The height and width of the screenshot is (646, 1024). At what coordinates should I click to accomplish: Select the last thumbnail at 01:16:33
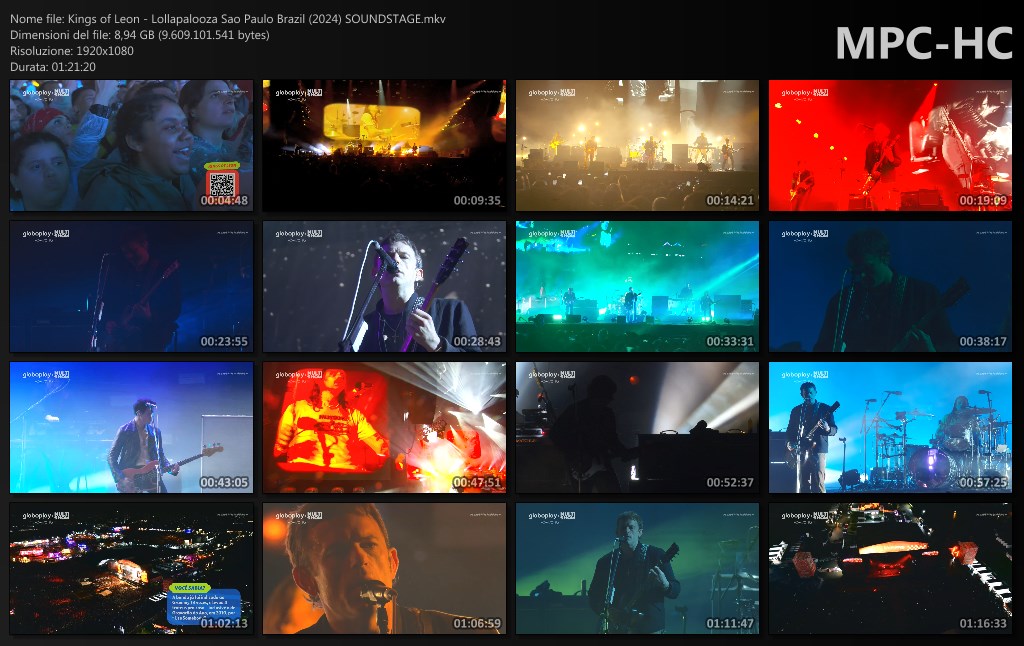coord(890,569)
